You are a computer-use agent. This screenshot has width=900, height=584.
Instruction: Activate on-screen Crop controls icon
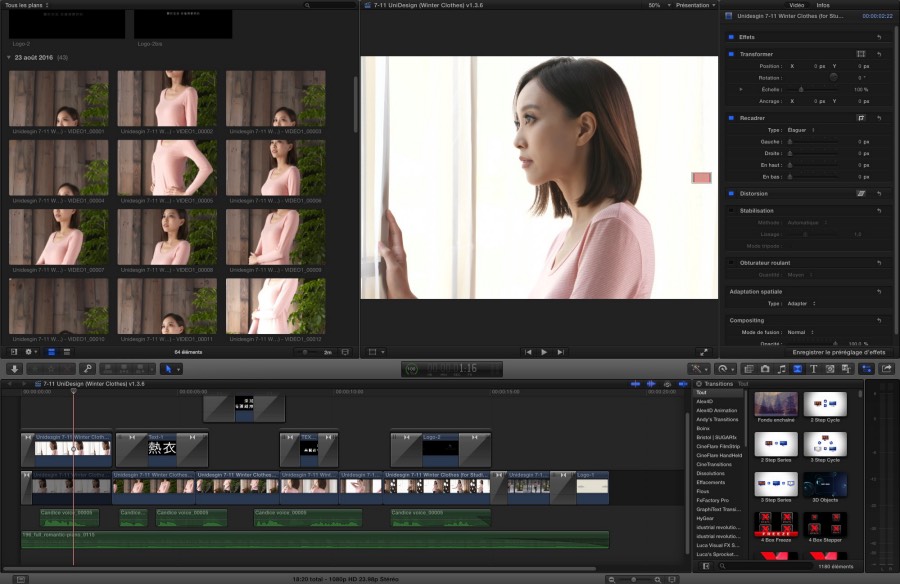coord(861,118)
